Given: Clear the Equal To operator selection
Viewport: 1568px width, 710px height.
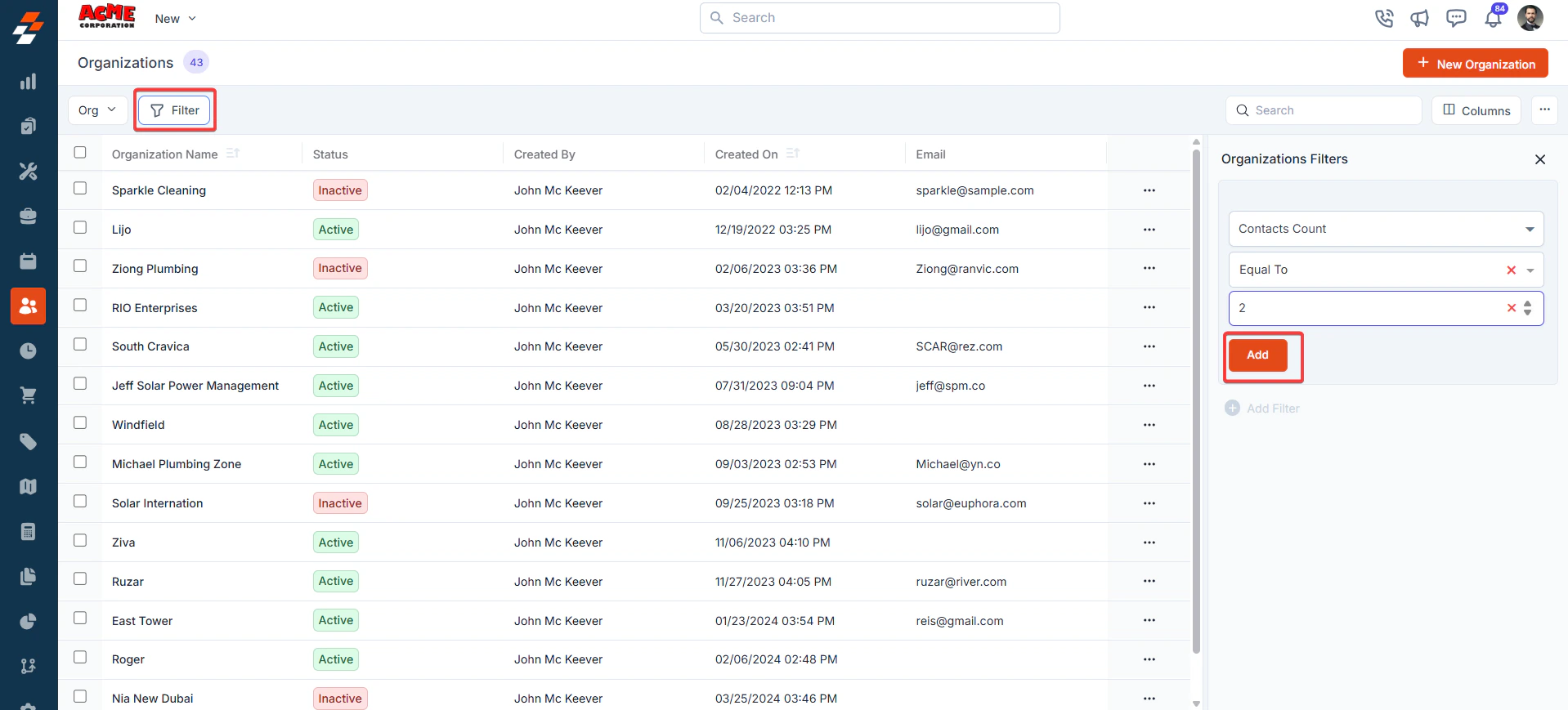Looking at the screenshot, I should point(1512,270).
